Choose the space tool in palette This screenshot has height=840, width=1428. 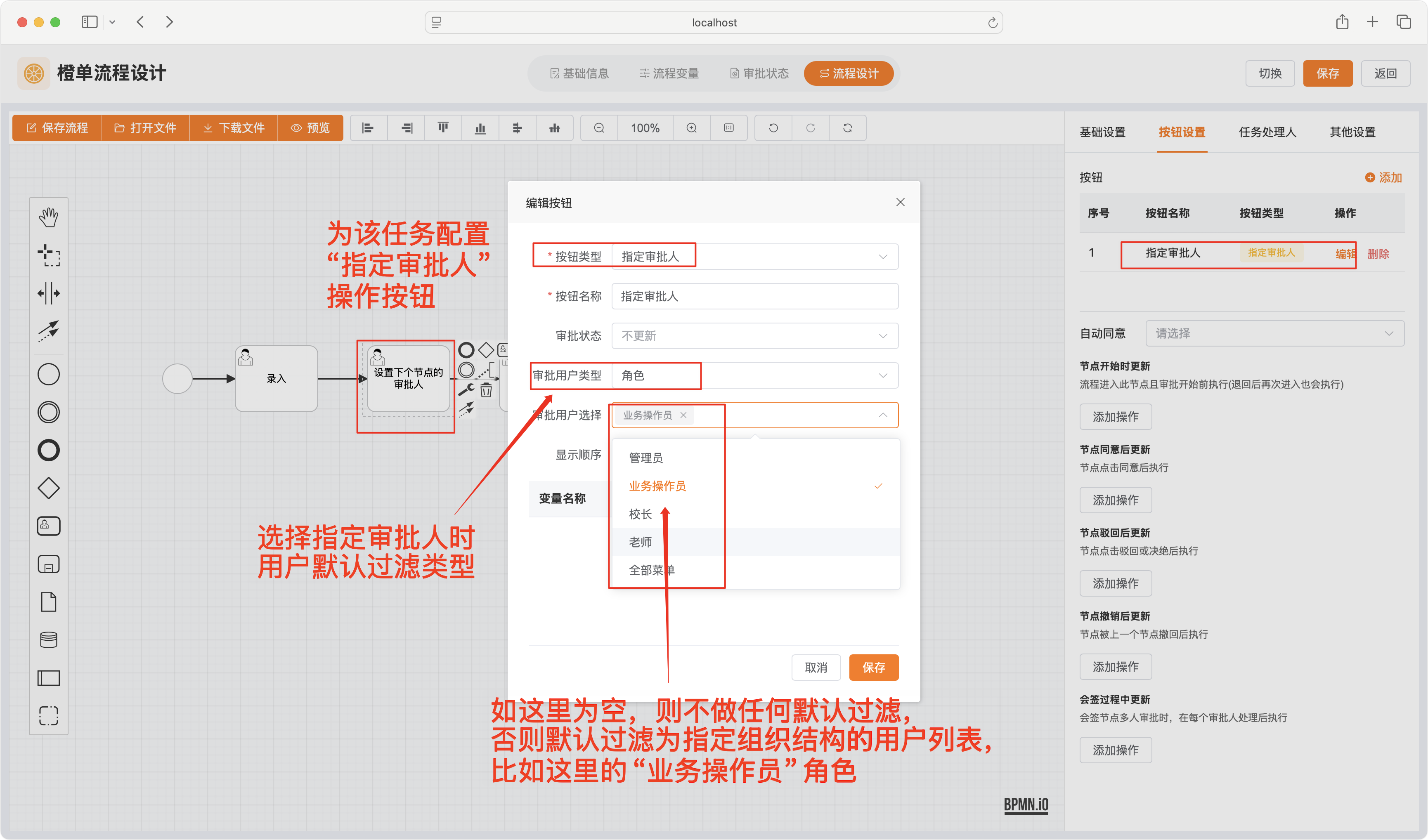(x=48, y=293)
